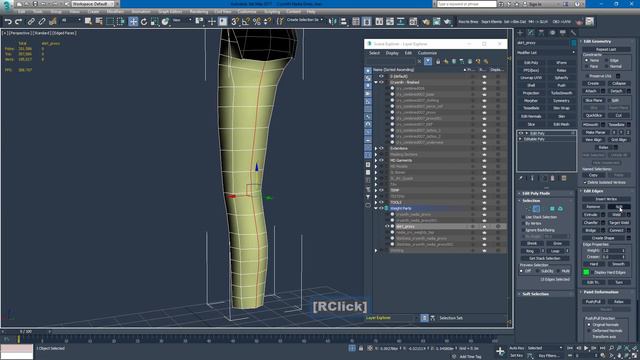Enable the By Vertex checkbox
This screenshot has width=640, height=360.
pos(523,224)
